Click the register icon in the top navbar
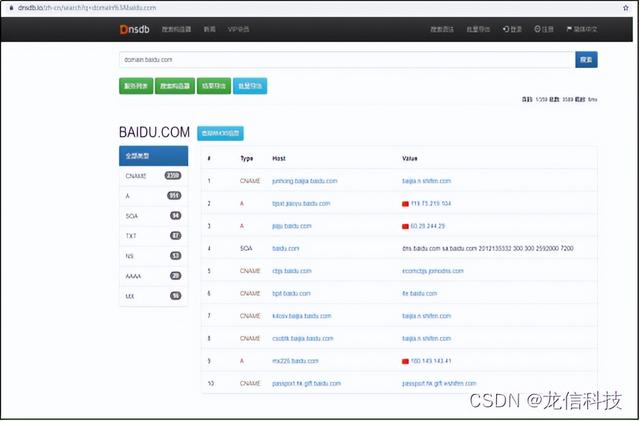Viewport: 640px width, 421px height. click(537, 29)
